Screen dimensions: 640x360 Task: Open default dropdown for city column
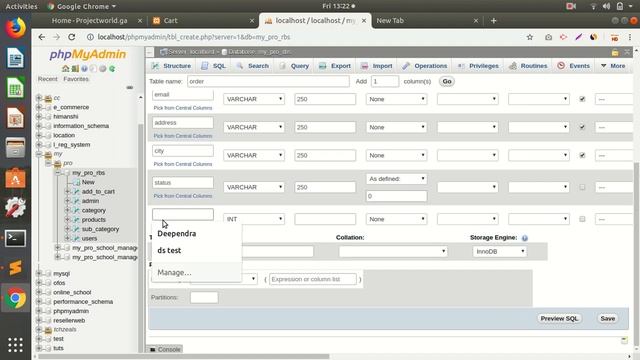396,156
